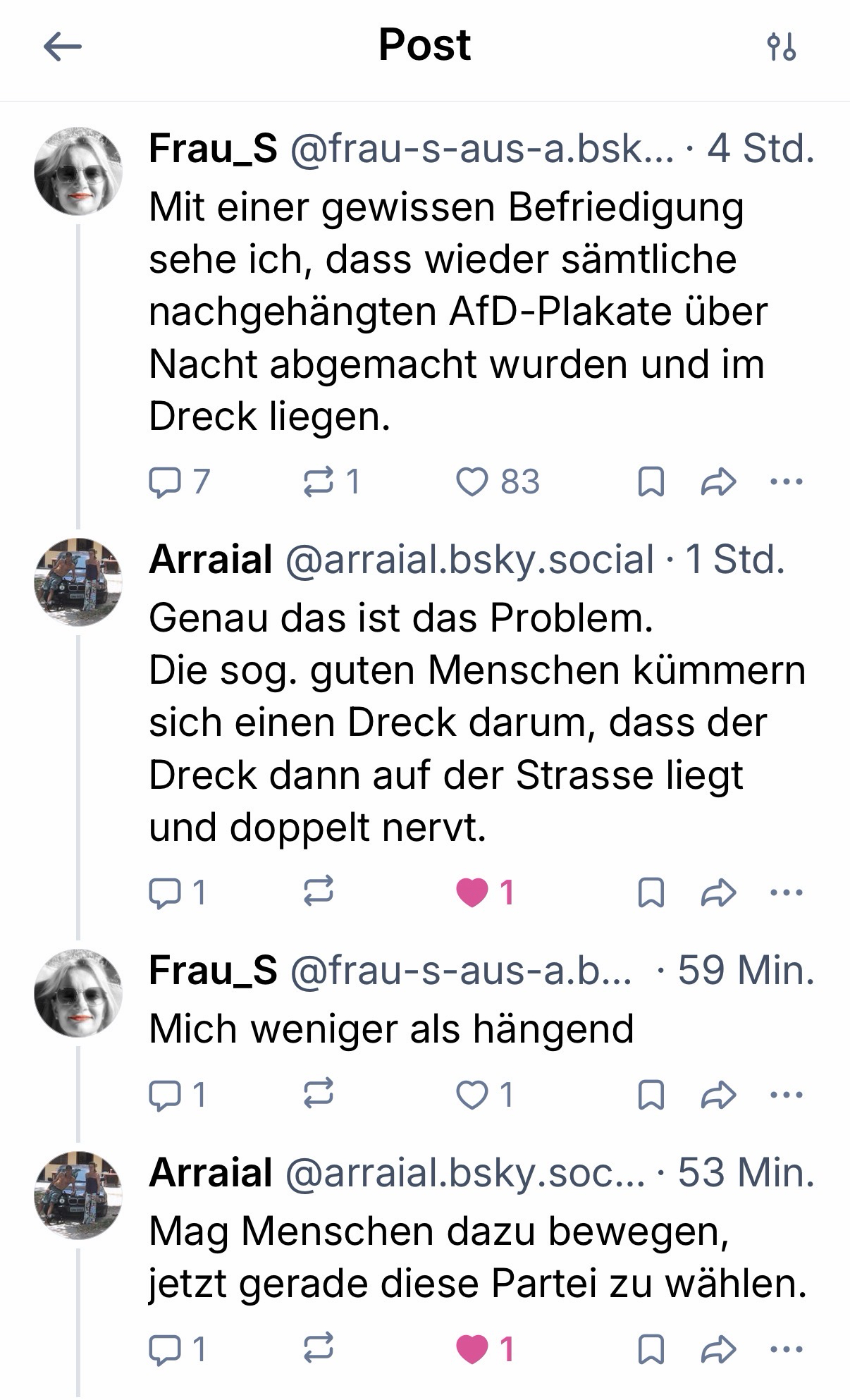Open Arraial's avatar on the 53 Min. reply

pos(78,1196)
